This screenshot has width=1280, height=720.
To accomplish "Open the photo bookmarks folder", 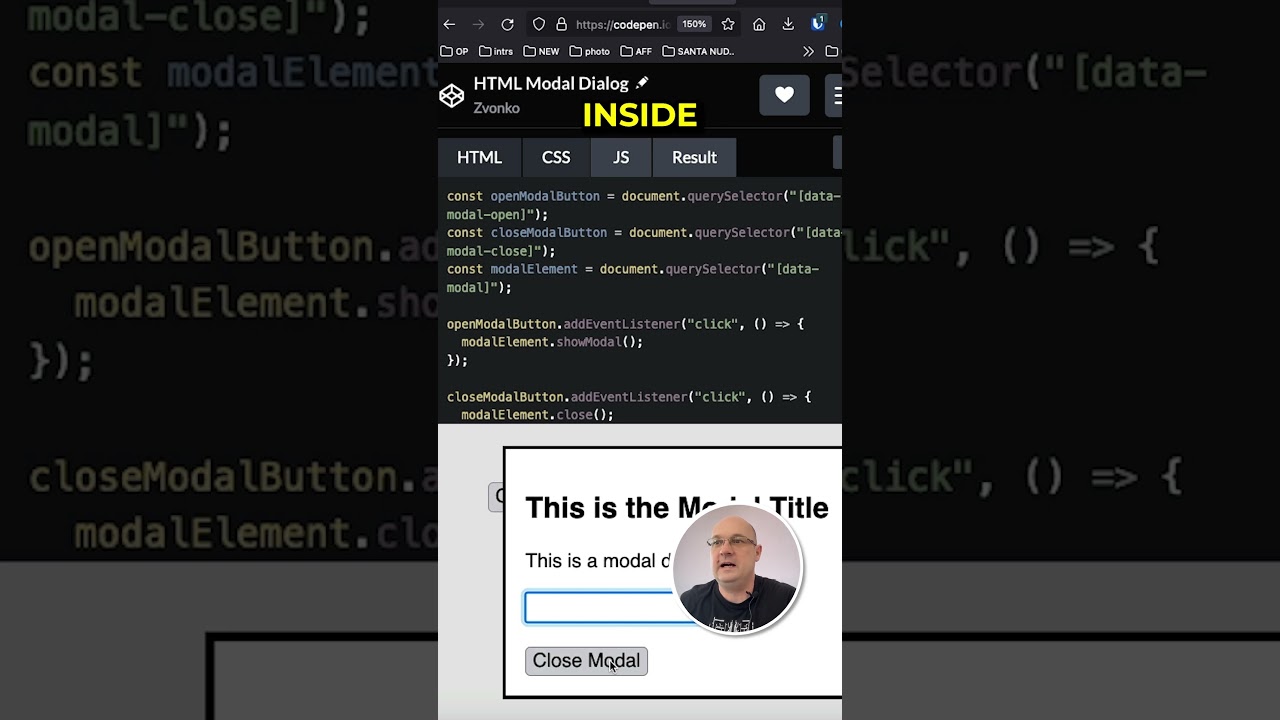I will (589, 51).
